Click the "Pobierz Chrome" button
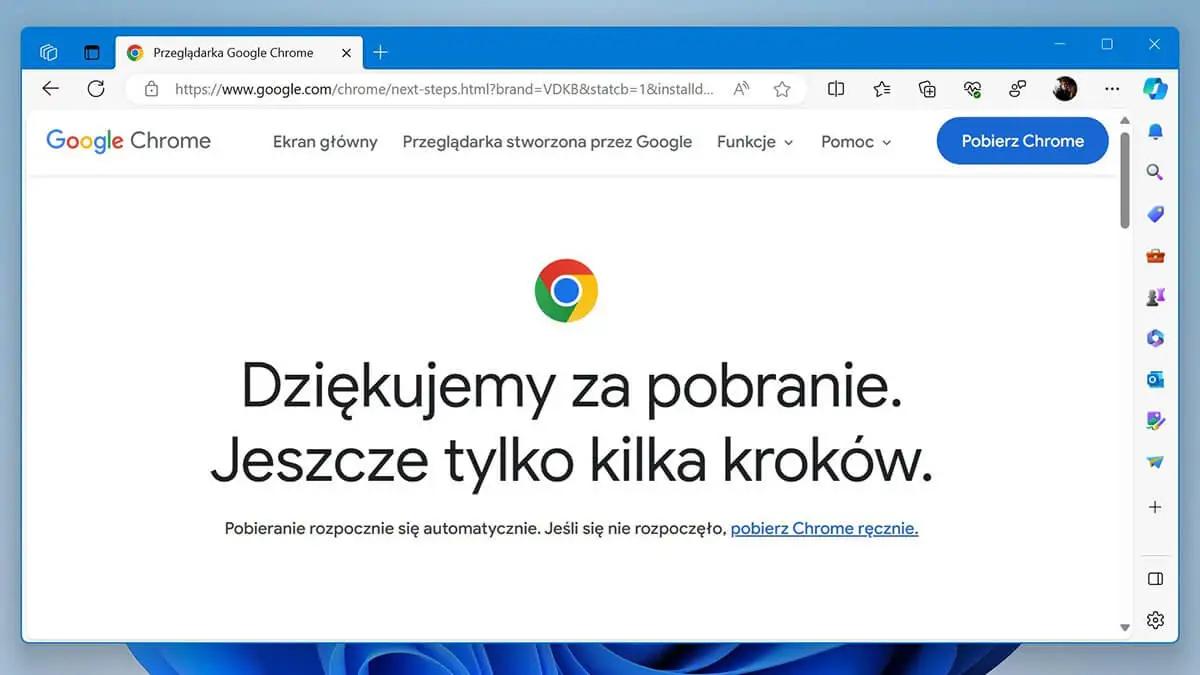The width and height of the screenshot is (1200, 675). [1021, 141]
